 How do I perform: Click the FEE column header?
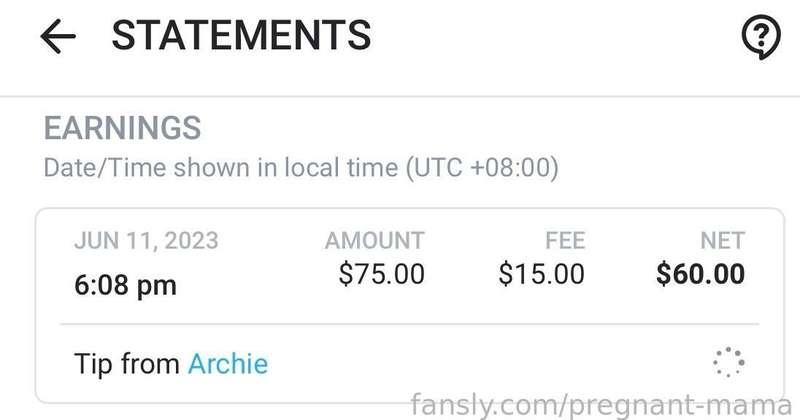point(565,240)
